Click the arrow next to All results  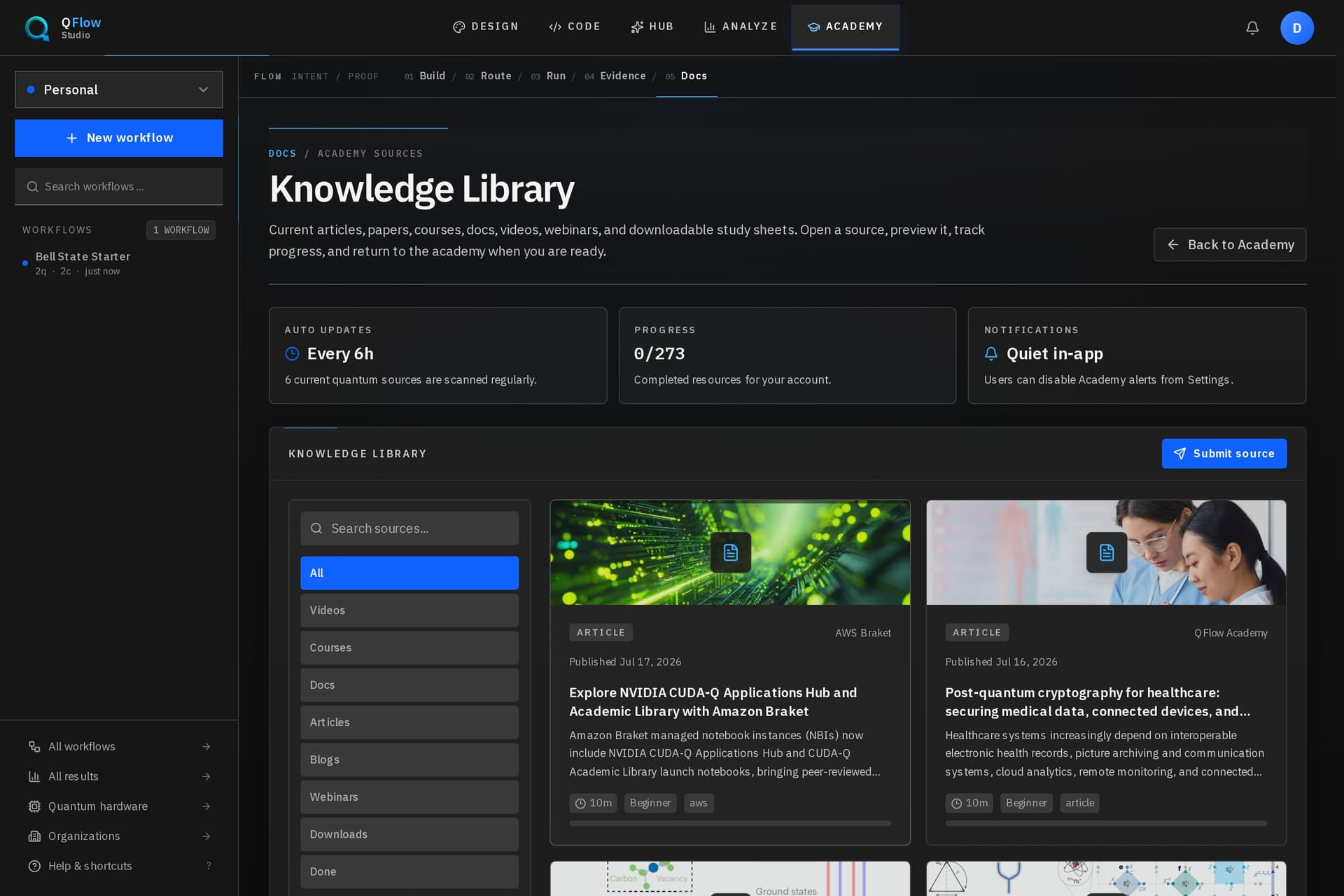(206, 776)
